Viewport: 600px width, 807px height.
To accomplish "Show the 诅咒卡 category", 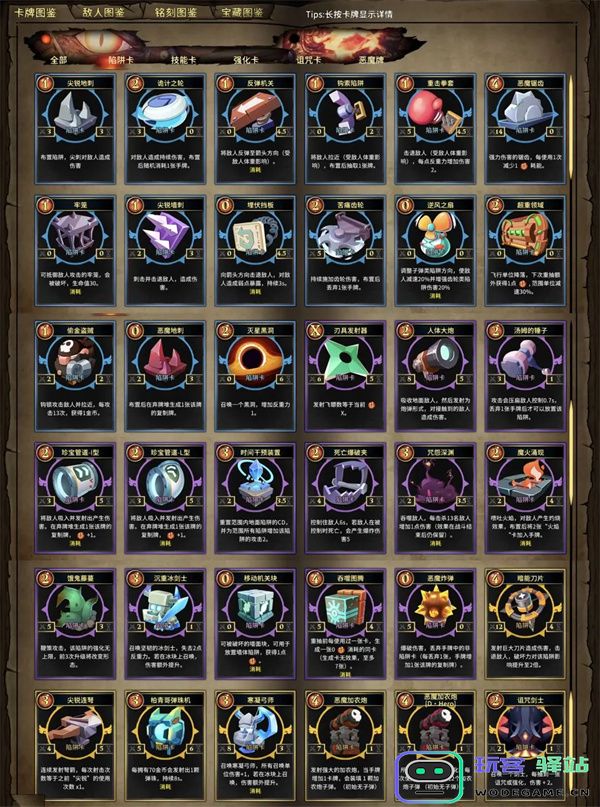I will point(309,60).
